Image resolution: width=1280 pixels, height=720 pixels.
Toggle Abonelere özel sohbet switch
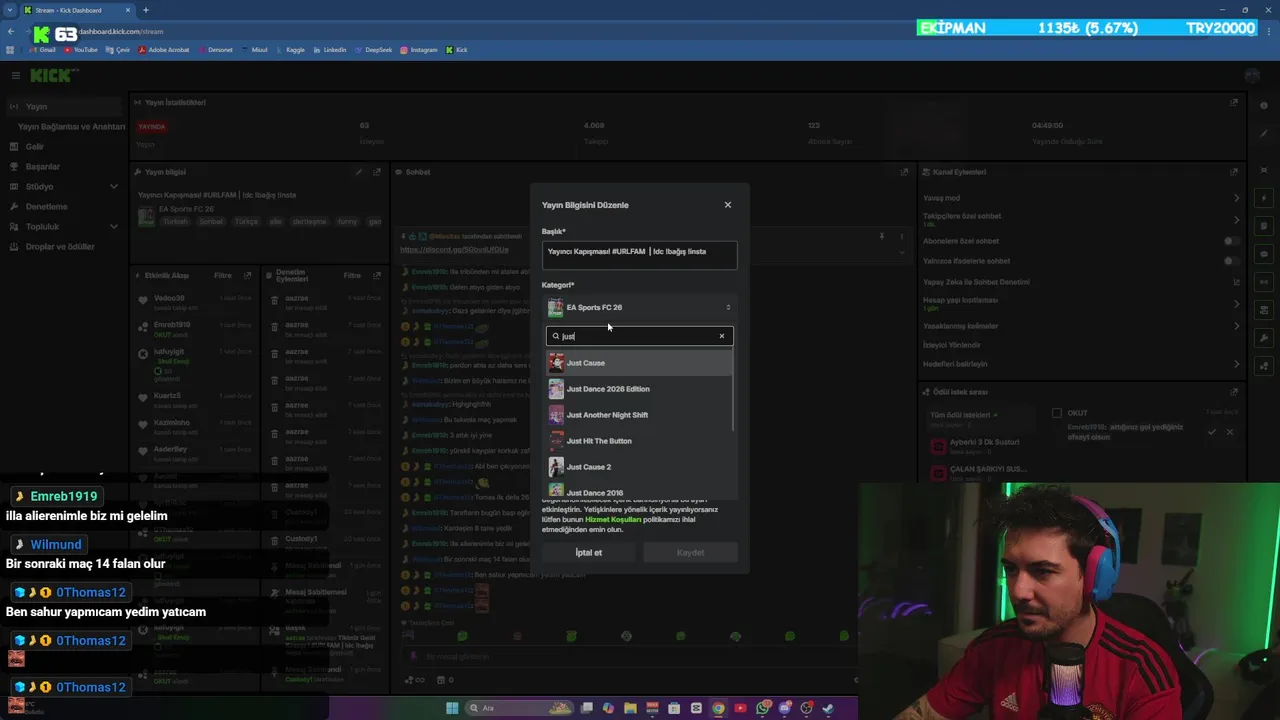[1232, 241]
